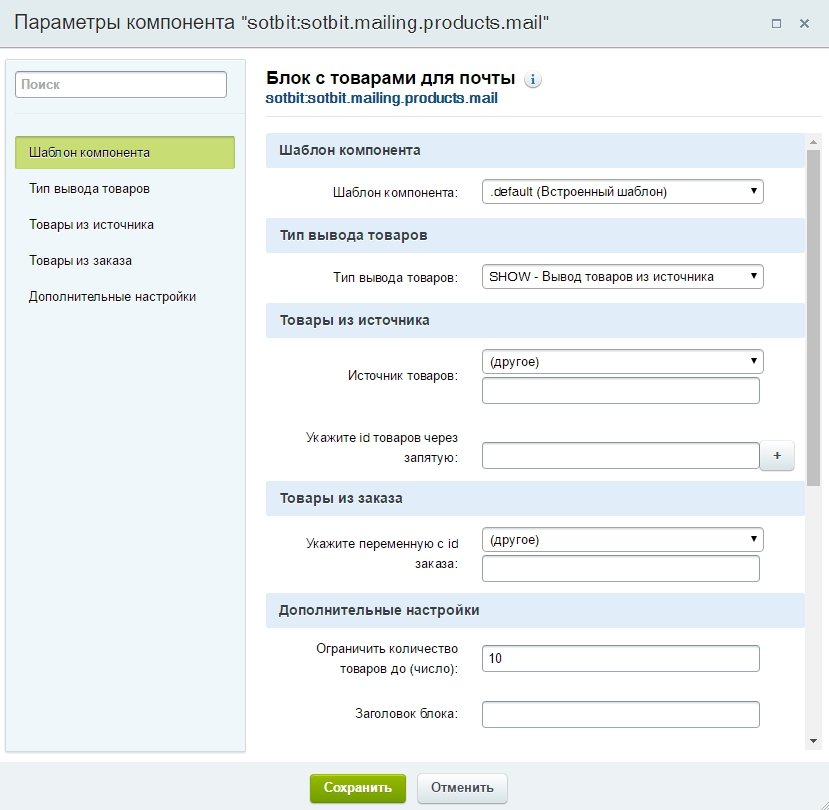Viewport: 829px width, 810px height.
Task: Focus the Поиск search field
Action: point(121,85)
